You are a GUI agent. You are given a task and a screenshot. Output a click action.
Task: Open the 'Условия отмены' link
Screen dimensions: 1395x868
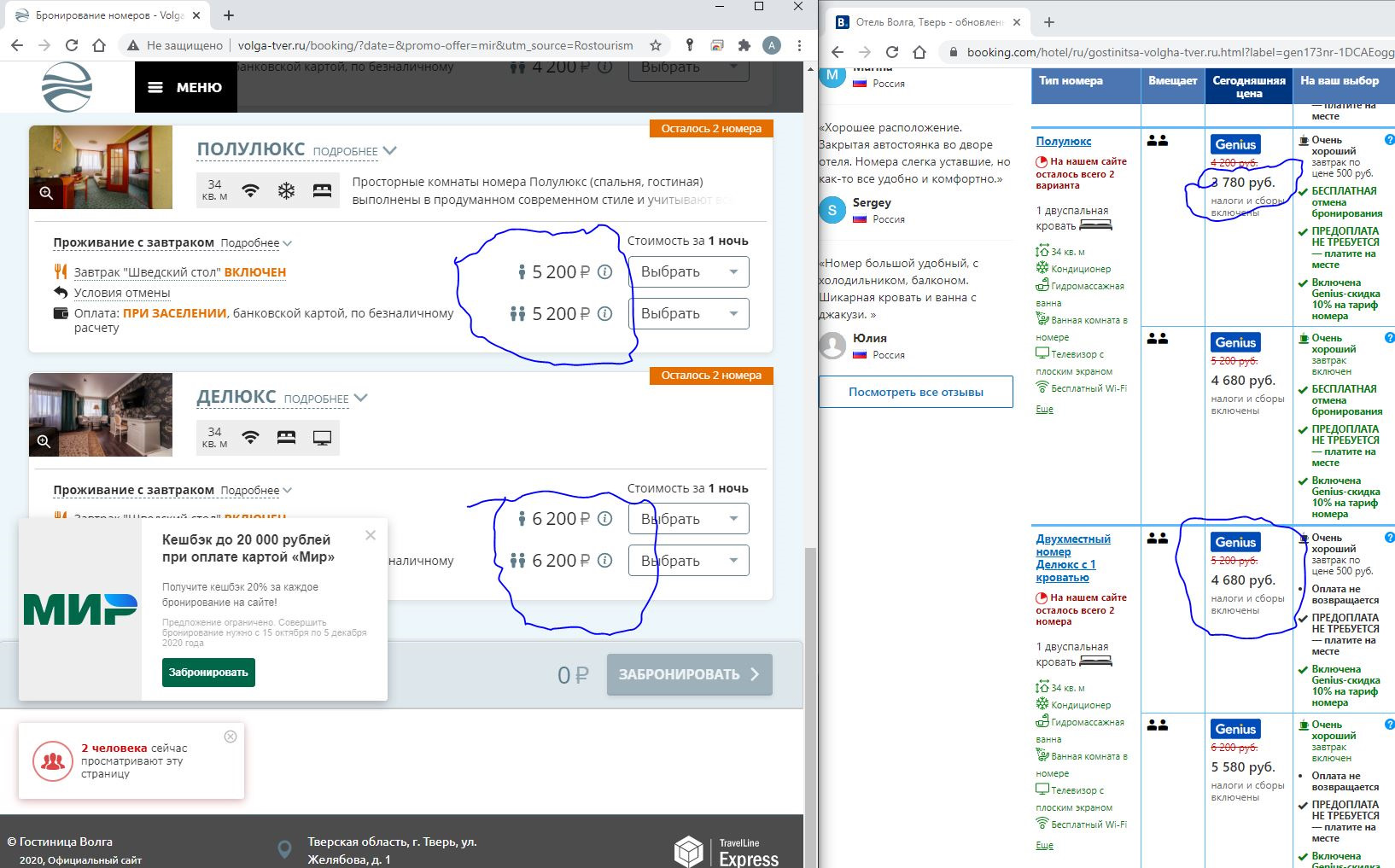122,293
